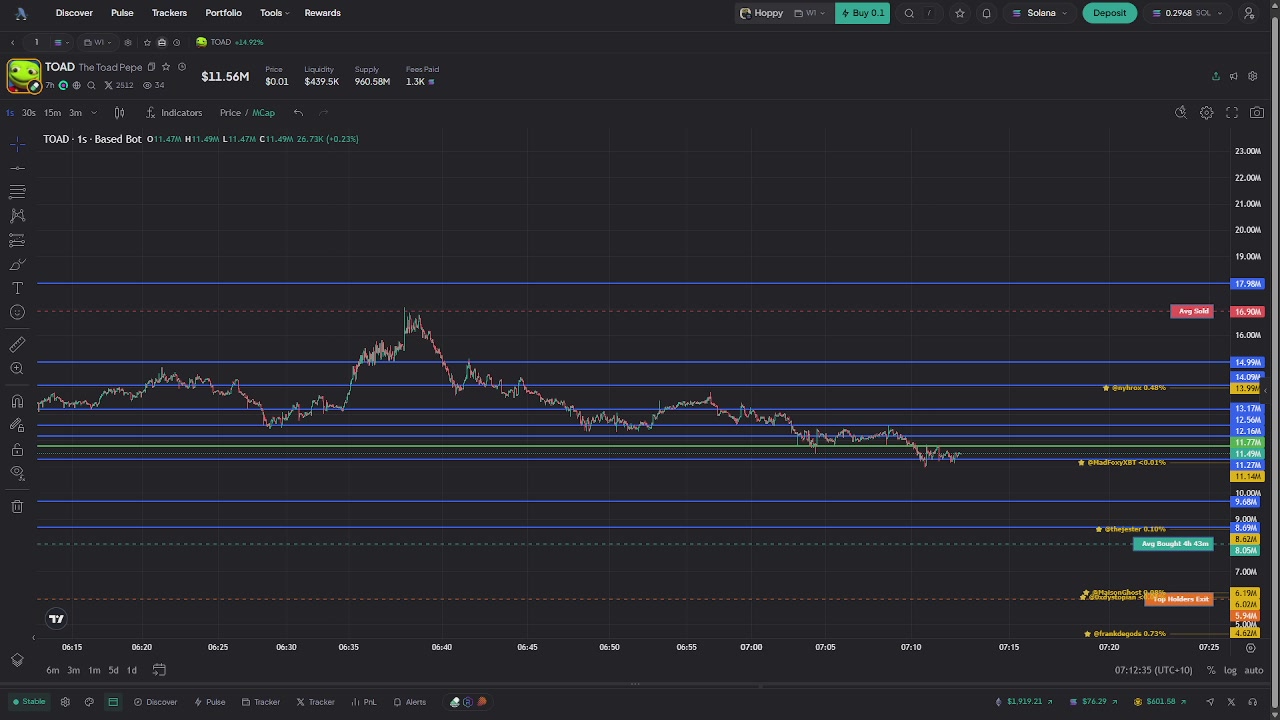The image size is (1280, 720).
Task: Go to the Discover tab
Action: (74, 13)
